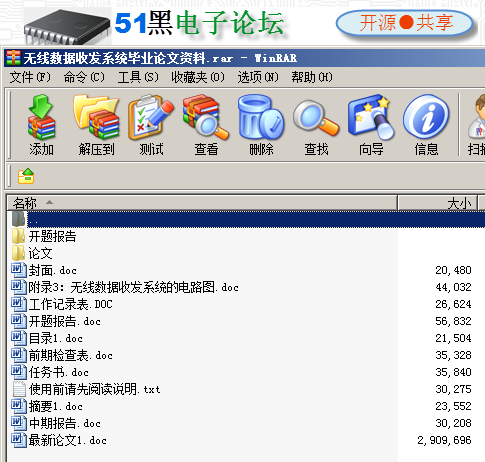Click the Word icon beside 中期报告.doc
Screen dimensions: 485x462
[19, 423]
